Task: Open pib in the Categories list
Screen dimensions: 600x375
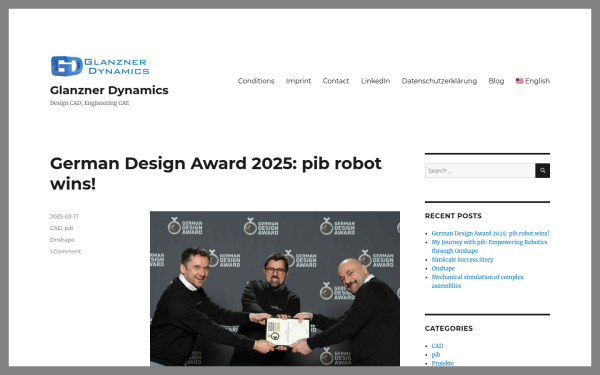Action: click(436, 355)
